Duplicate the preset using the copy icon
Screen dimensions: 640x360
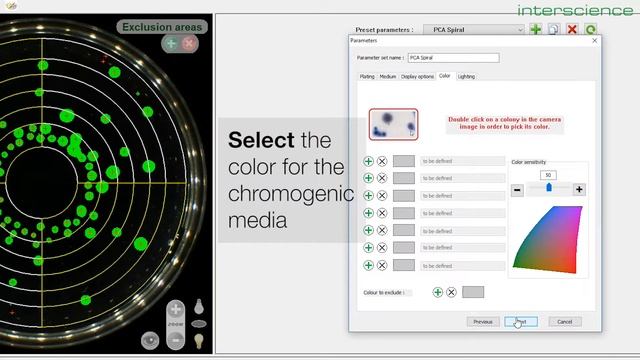point(553,29)
